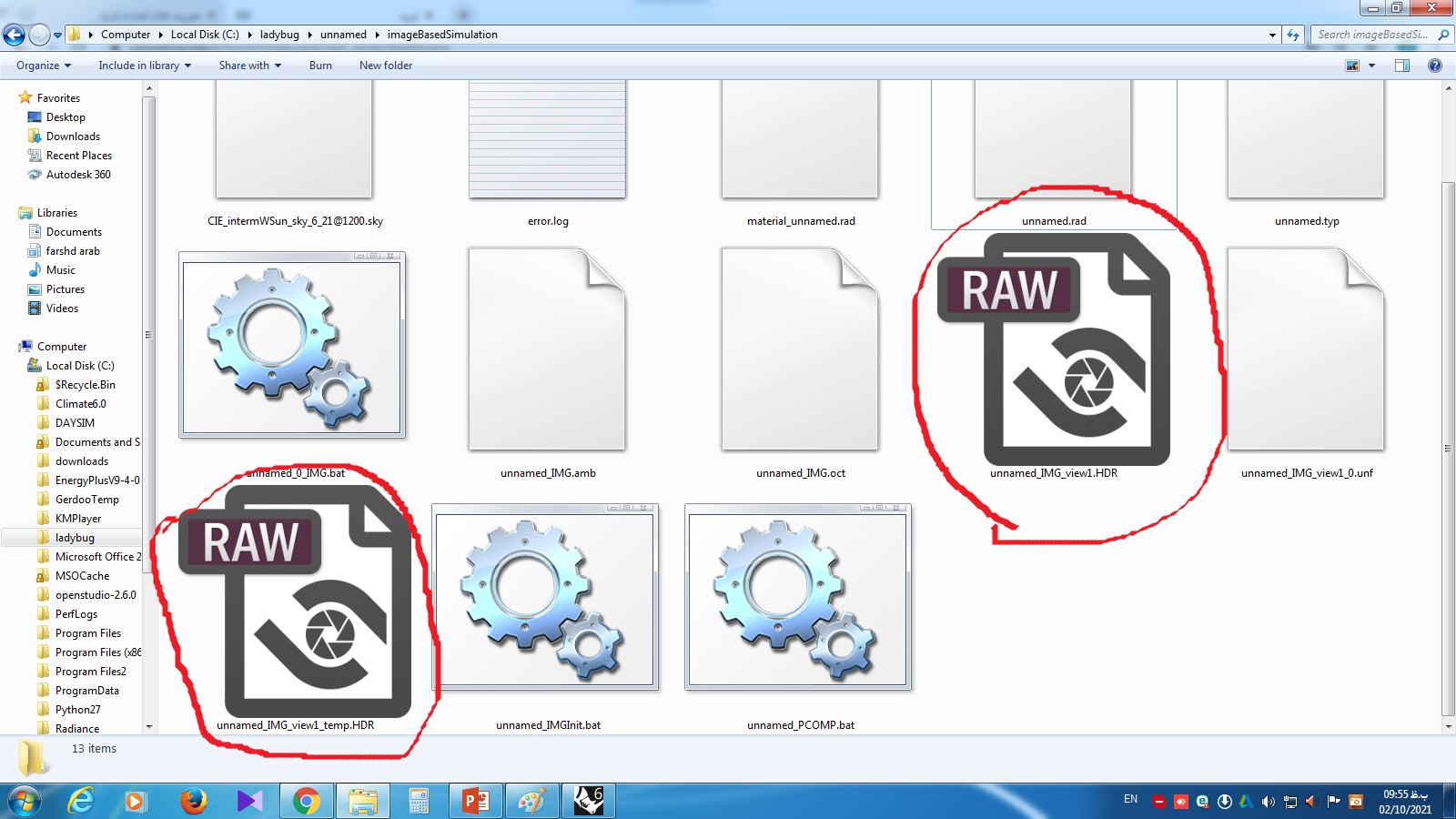
Task: Create a New folder
Action: tap(386, 66)
